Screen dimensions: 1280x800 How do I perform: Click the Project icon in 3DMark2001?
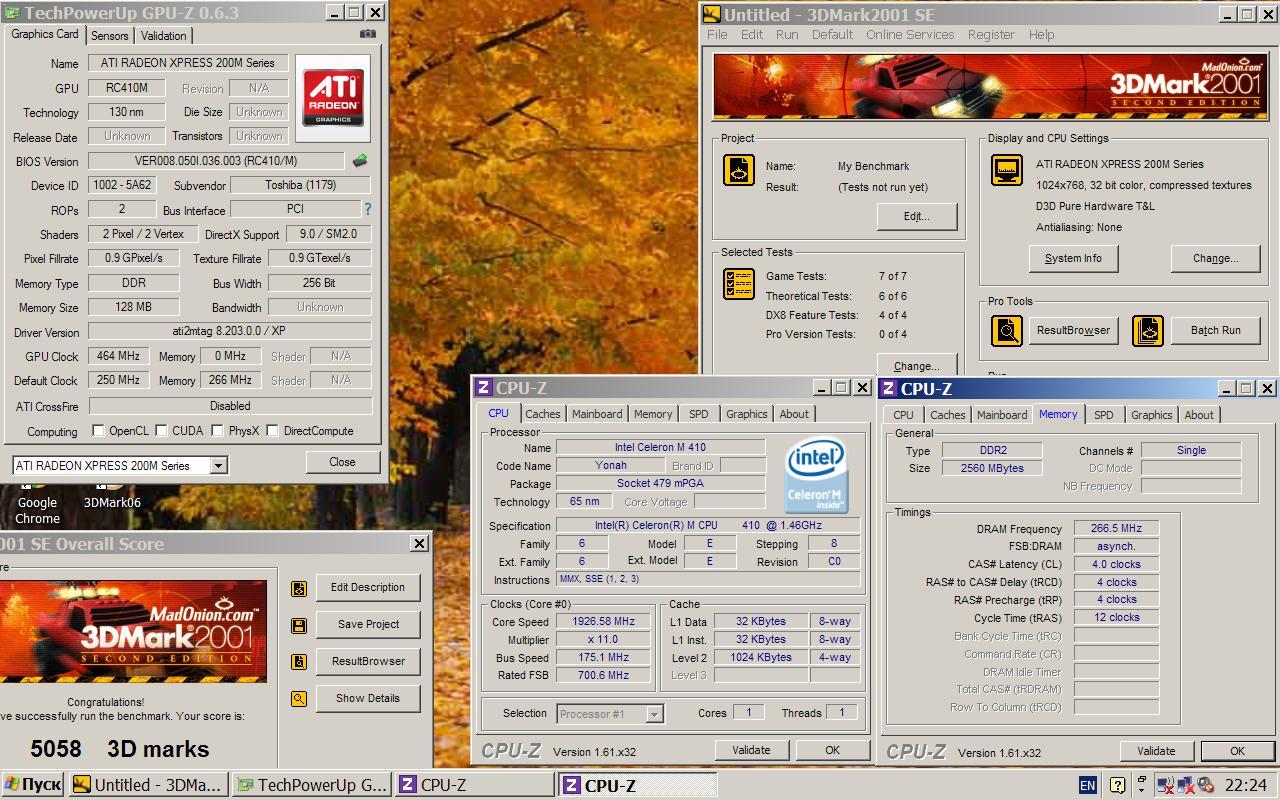pos(739,170)
